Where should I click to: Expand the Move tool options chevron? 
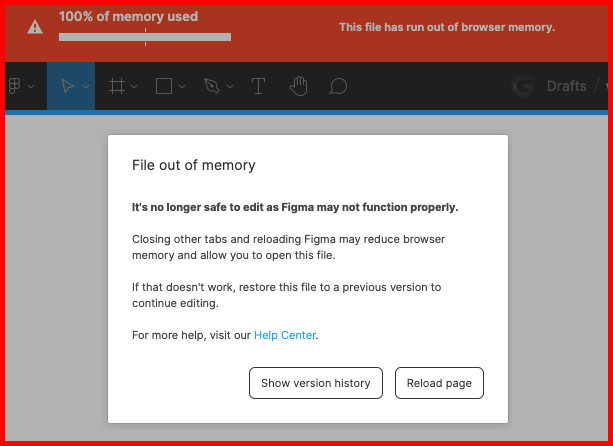click(86, 87)
